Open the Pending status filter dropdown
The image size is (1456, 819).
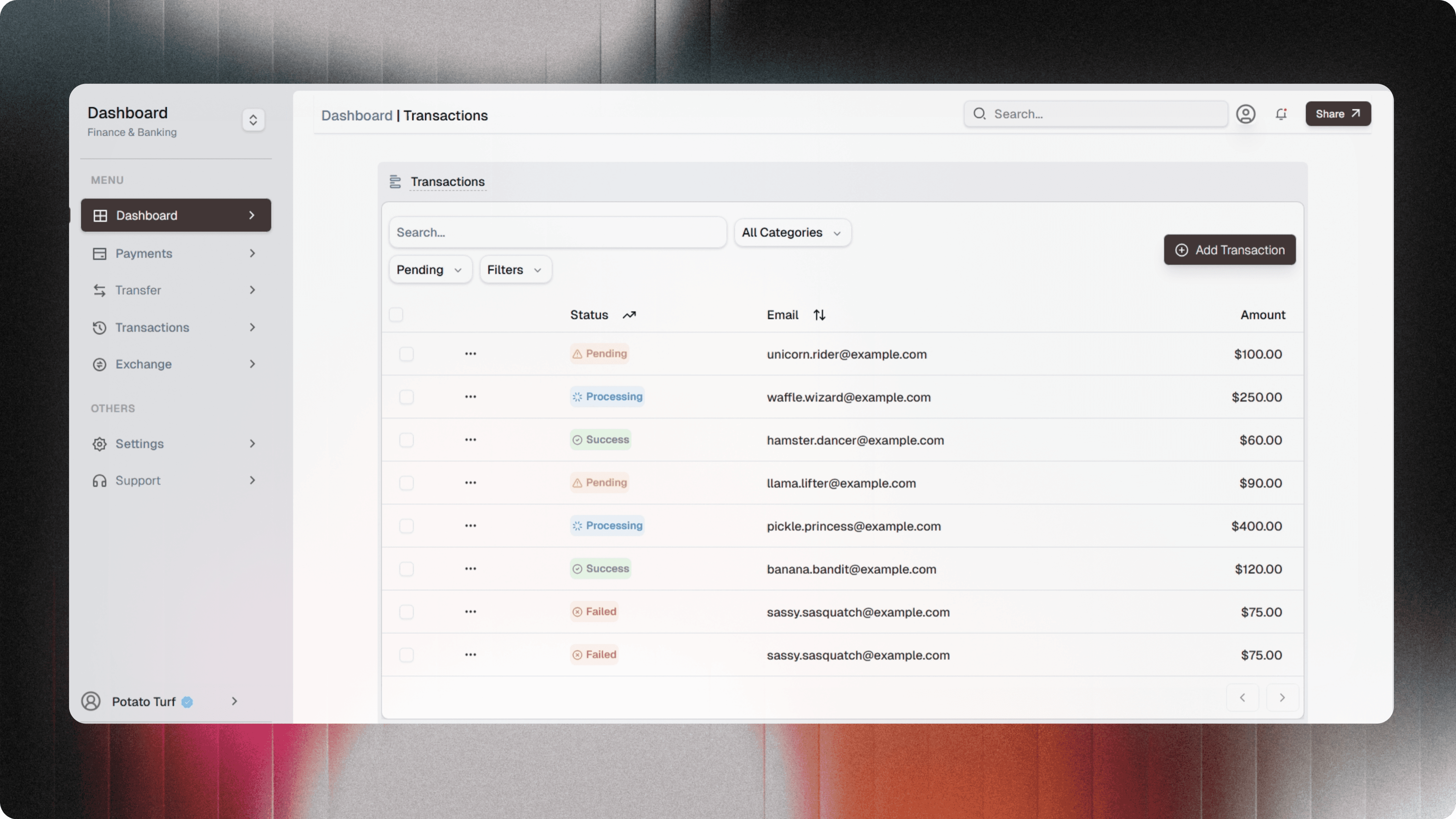click(x=430, y=270)
